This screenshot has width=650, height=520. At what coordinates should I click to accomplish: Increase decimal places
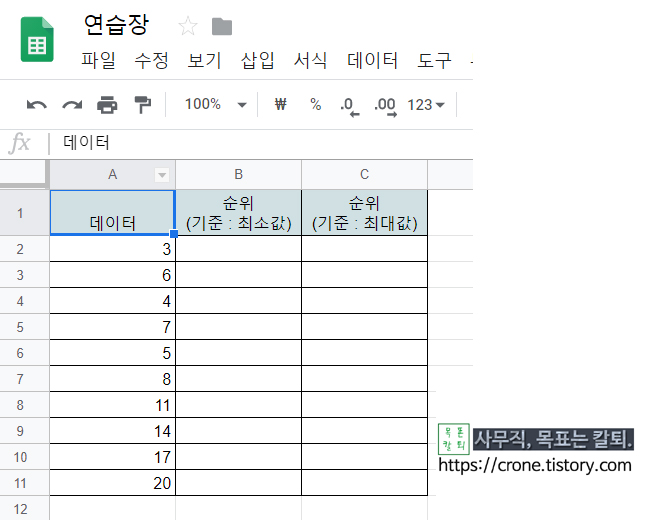coord(386,107)
